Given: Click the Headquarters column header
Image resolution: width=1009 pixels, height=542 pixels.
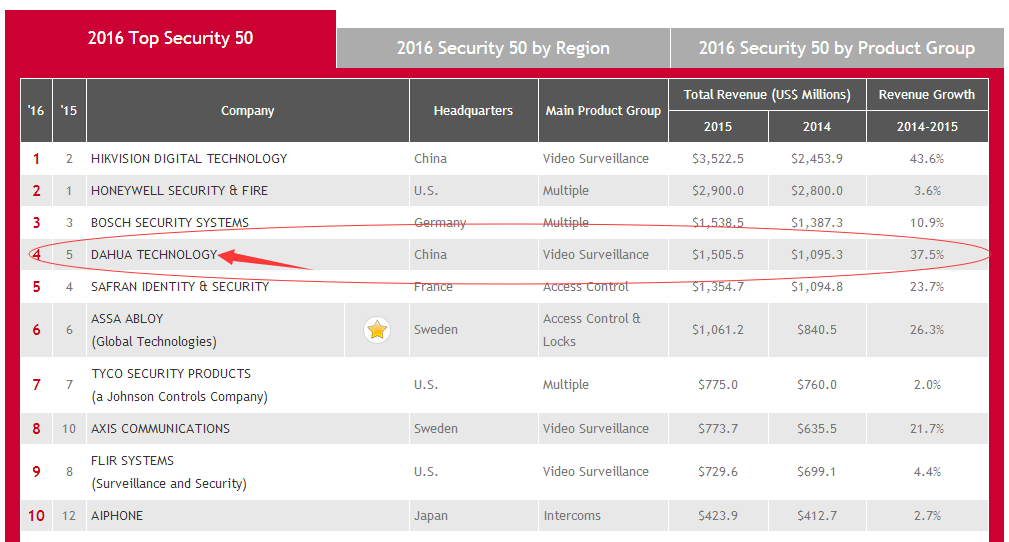Looking at the screenshot, I should click(474, 111).
